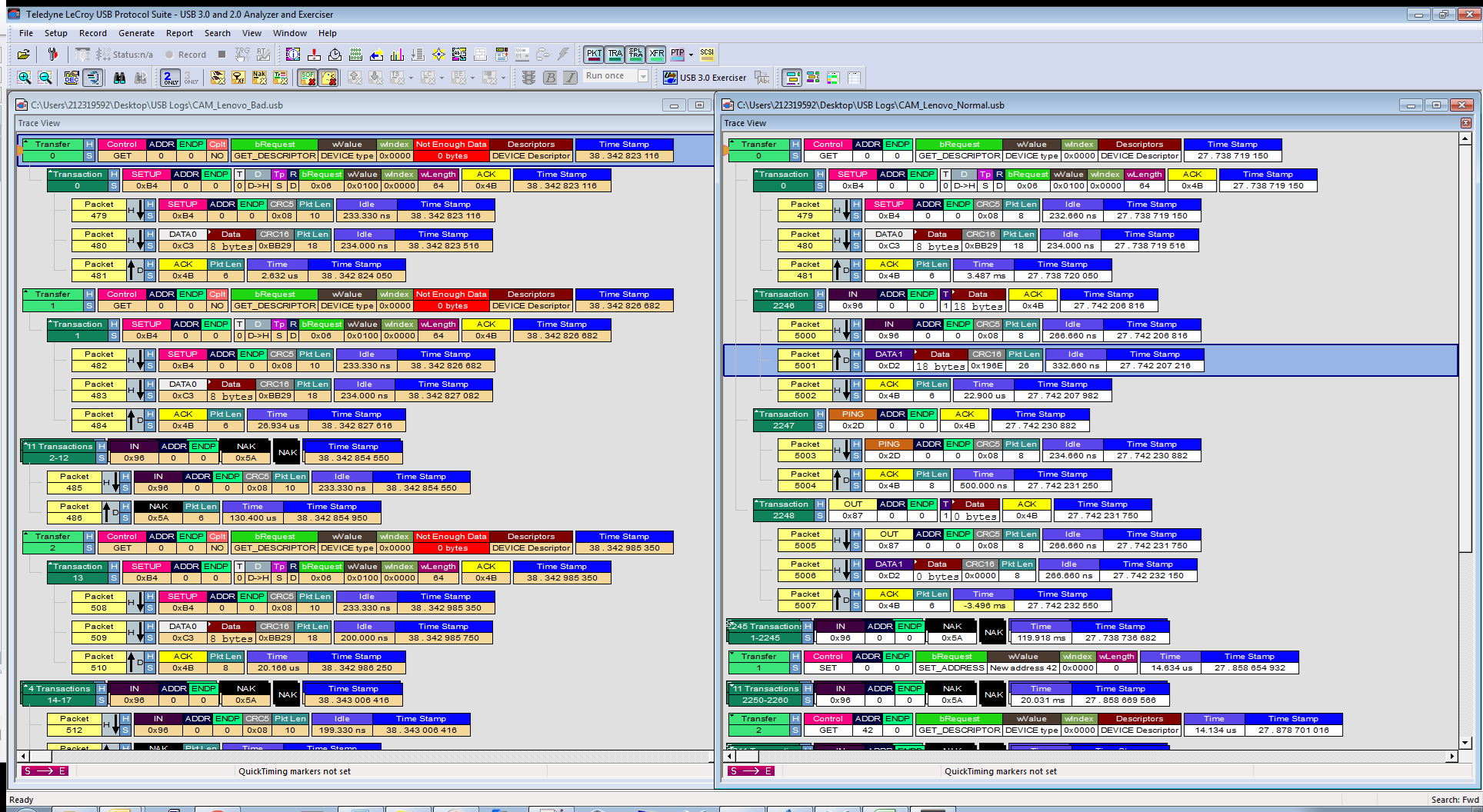Click the USB 3.0 Exerciser icon
Image resolution: width=1483 pixels, height=812 pixels.
point(670,78)
